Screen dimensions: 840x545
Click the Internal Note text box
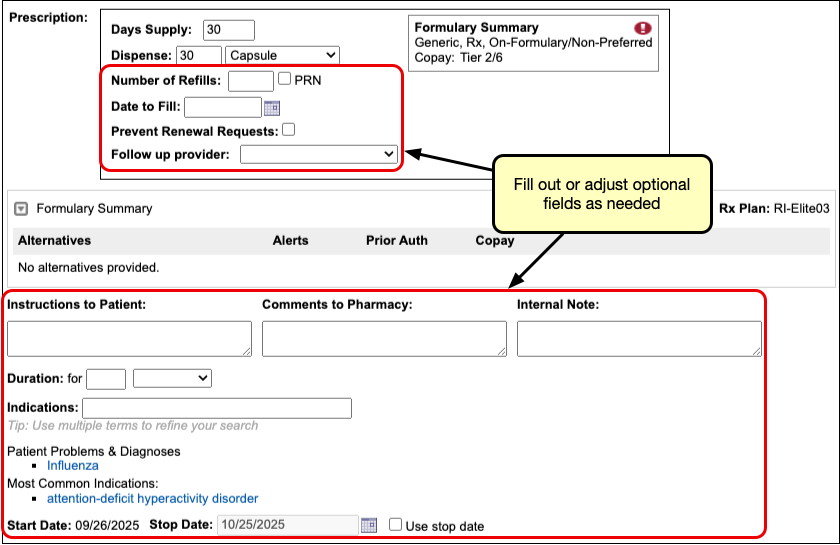pyautogui.click(x=639, y=339)
